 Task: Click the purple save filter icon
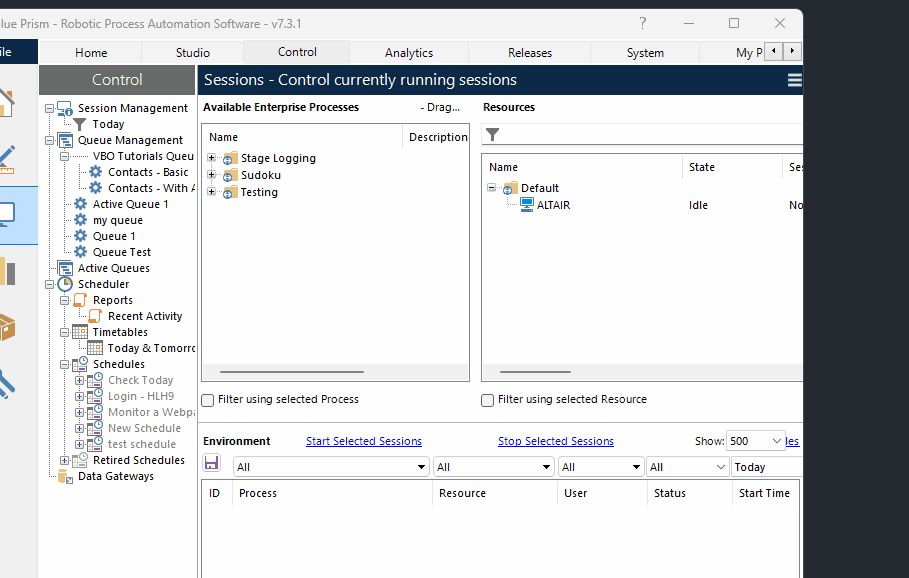pos(211,463)
